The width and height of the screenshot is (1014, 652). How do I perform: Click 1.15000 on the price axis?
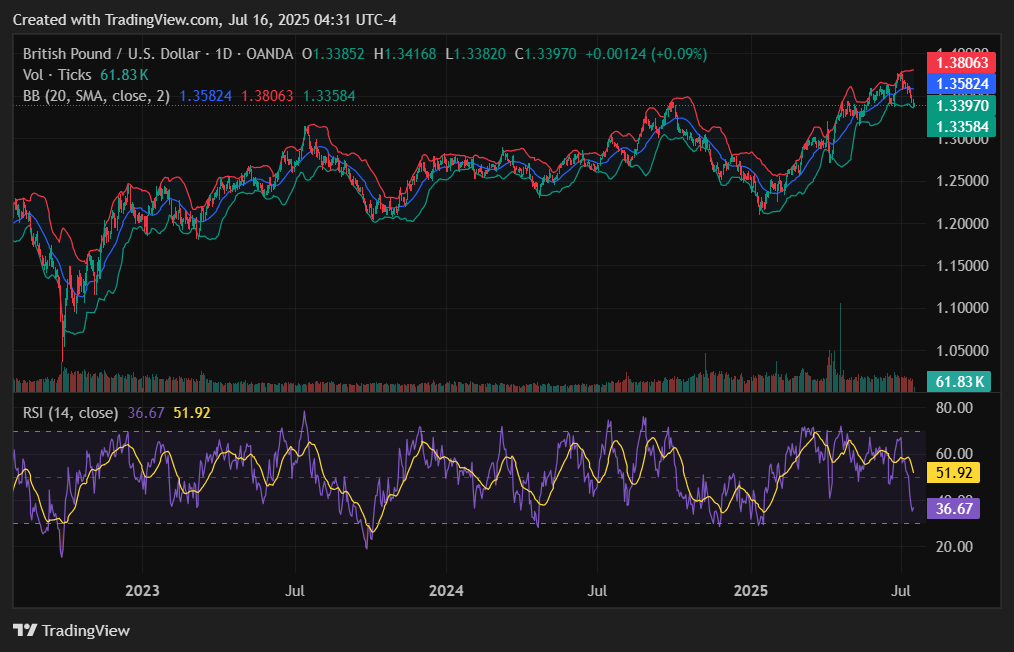(962, 265)
